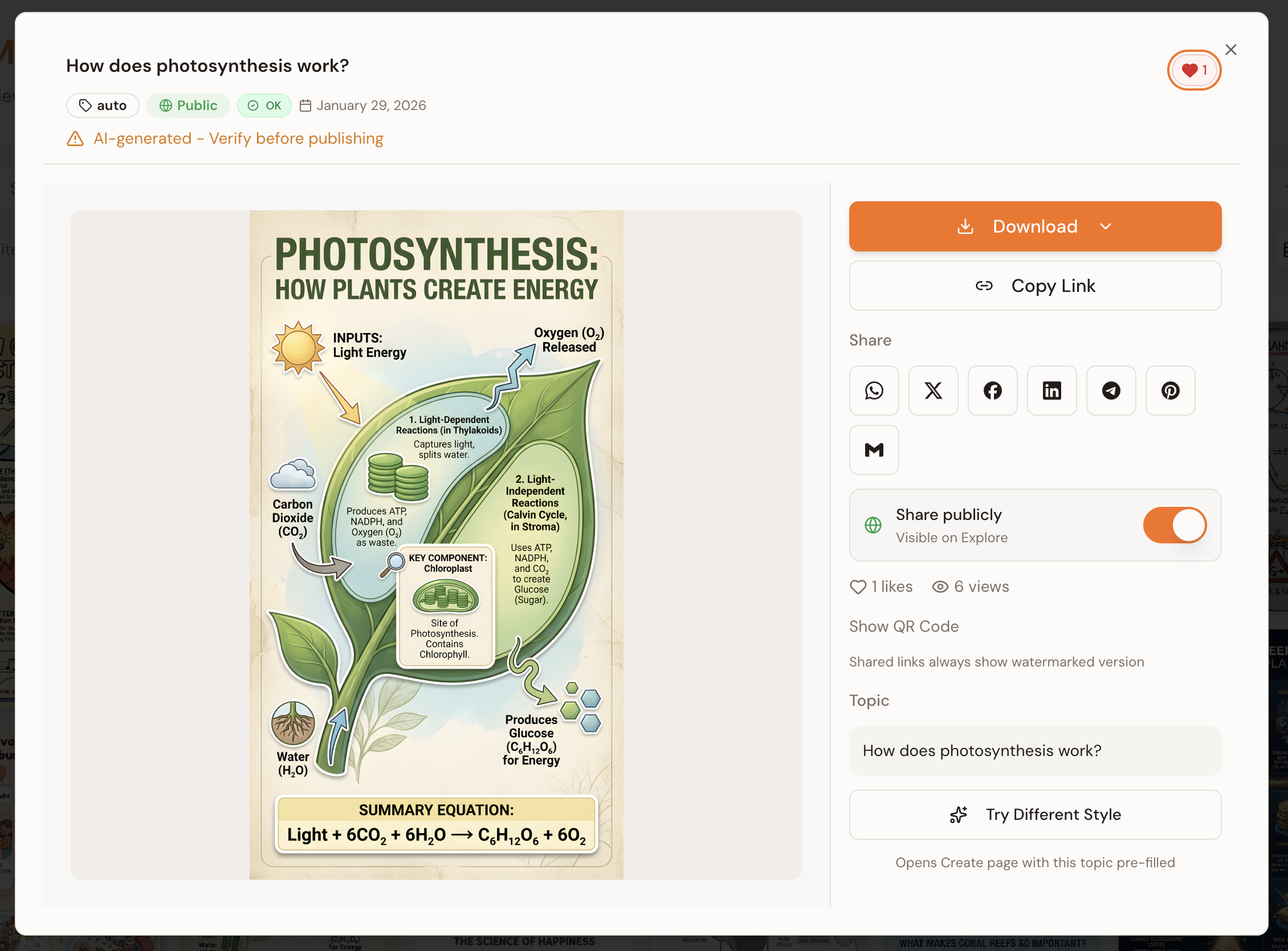Viewport: 1288px width, 951px height.
Task: Disable the Share publicly switch
Action: pos(1175,525)
